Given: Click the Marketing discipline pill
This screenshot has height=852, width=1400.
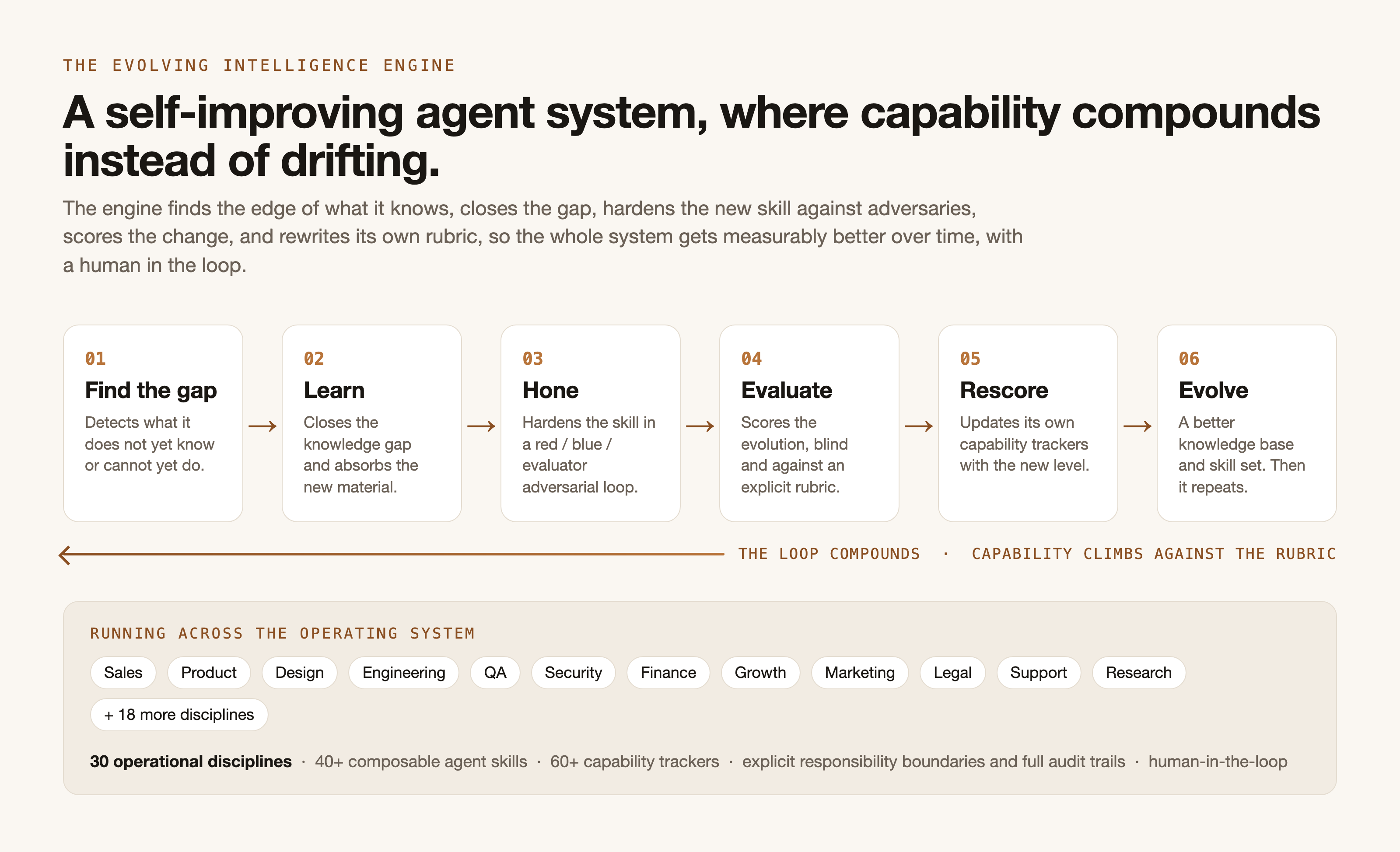Looking at the screenshot, I should [x=860, y=673].
